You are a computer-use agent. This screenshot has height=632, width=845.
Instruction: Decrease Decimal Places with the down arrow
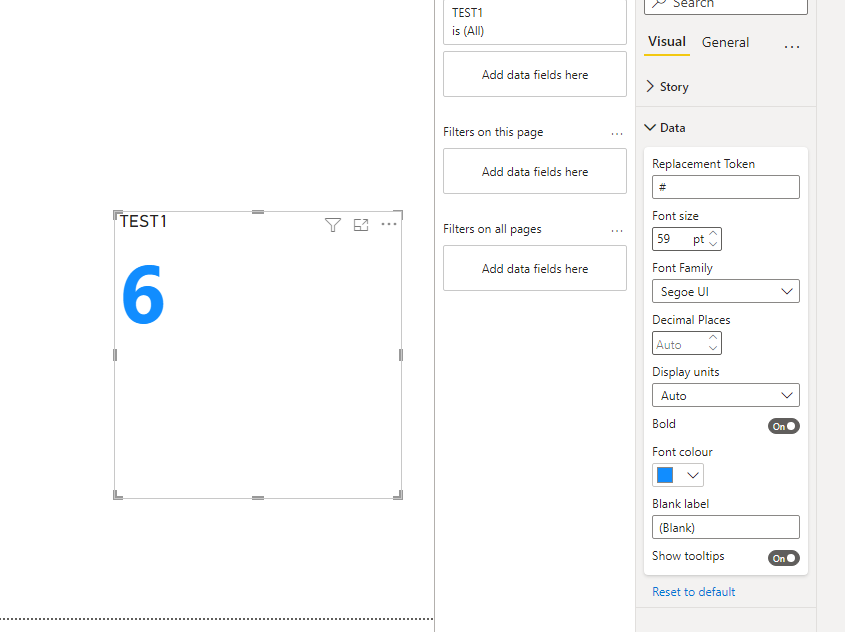(x=713, y=348)
